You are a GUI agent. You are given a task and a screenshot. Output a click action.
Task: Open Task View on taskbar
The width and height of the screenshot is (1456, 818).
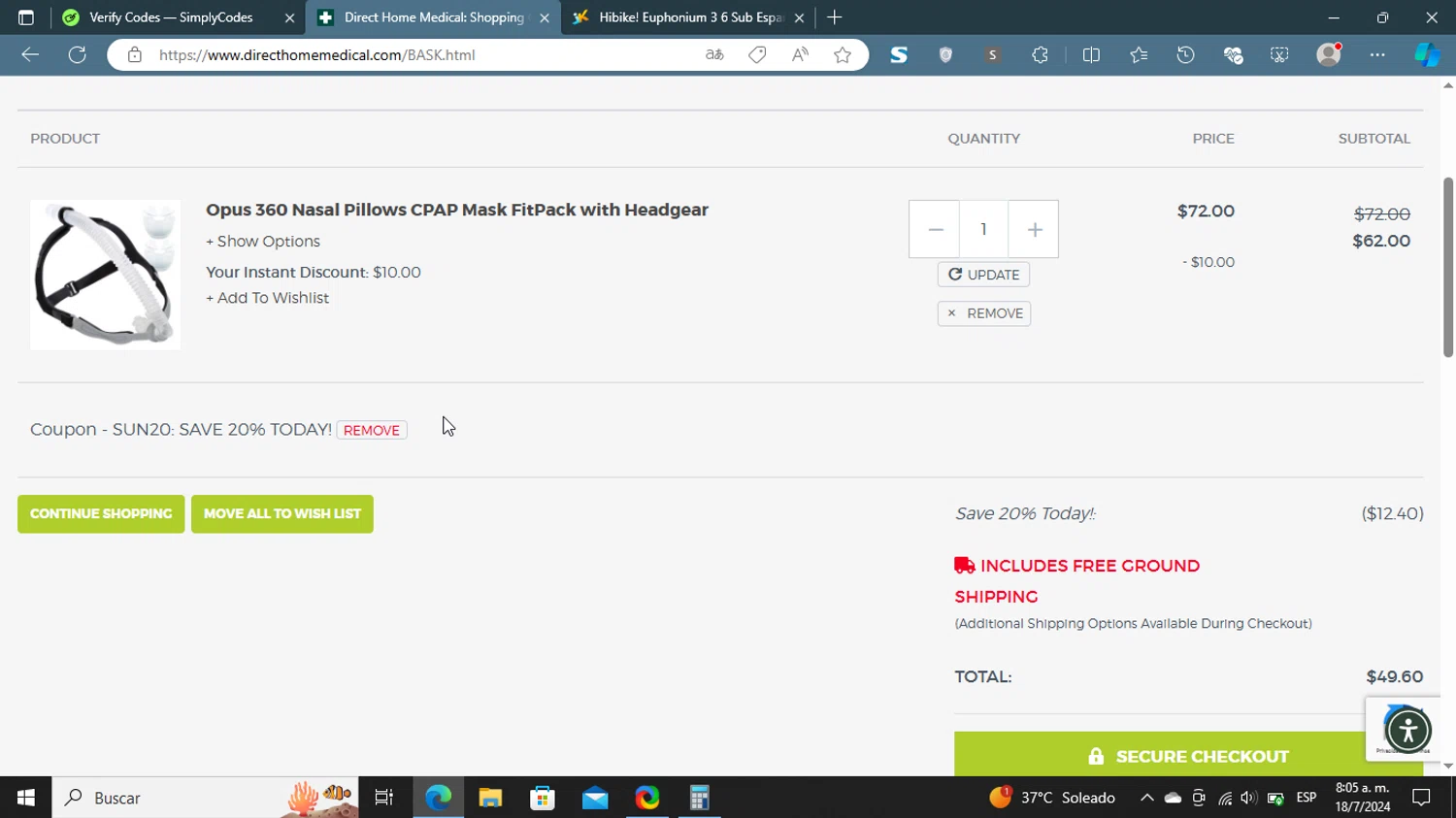tap(384, 798)
